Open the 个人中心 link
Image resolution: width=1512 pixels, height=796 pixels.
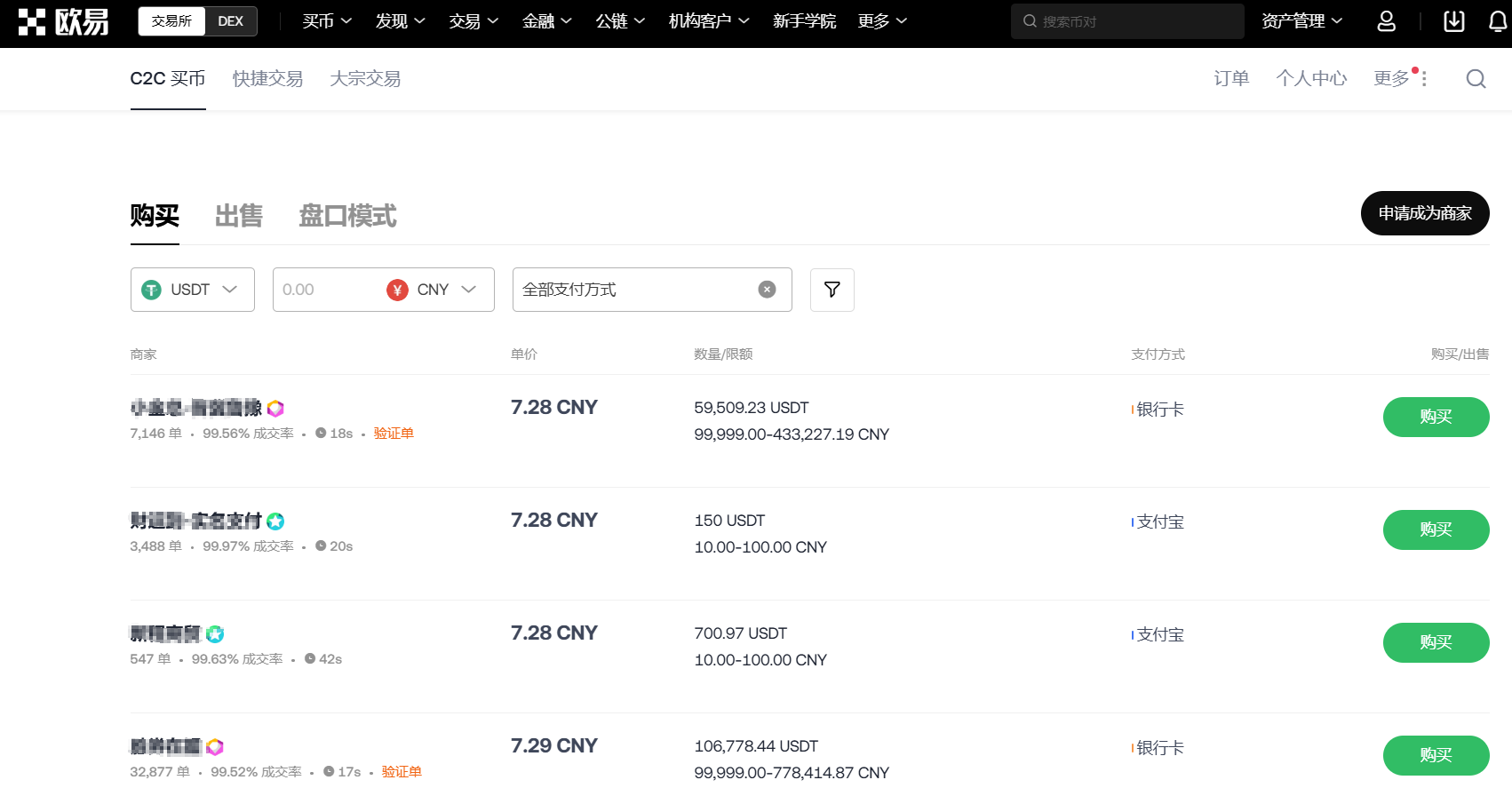tap(1311, 79)
